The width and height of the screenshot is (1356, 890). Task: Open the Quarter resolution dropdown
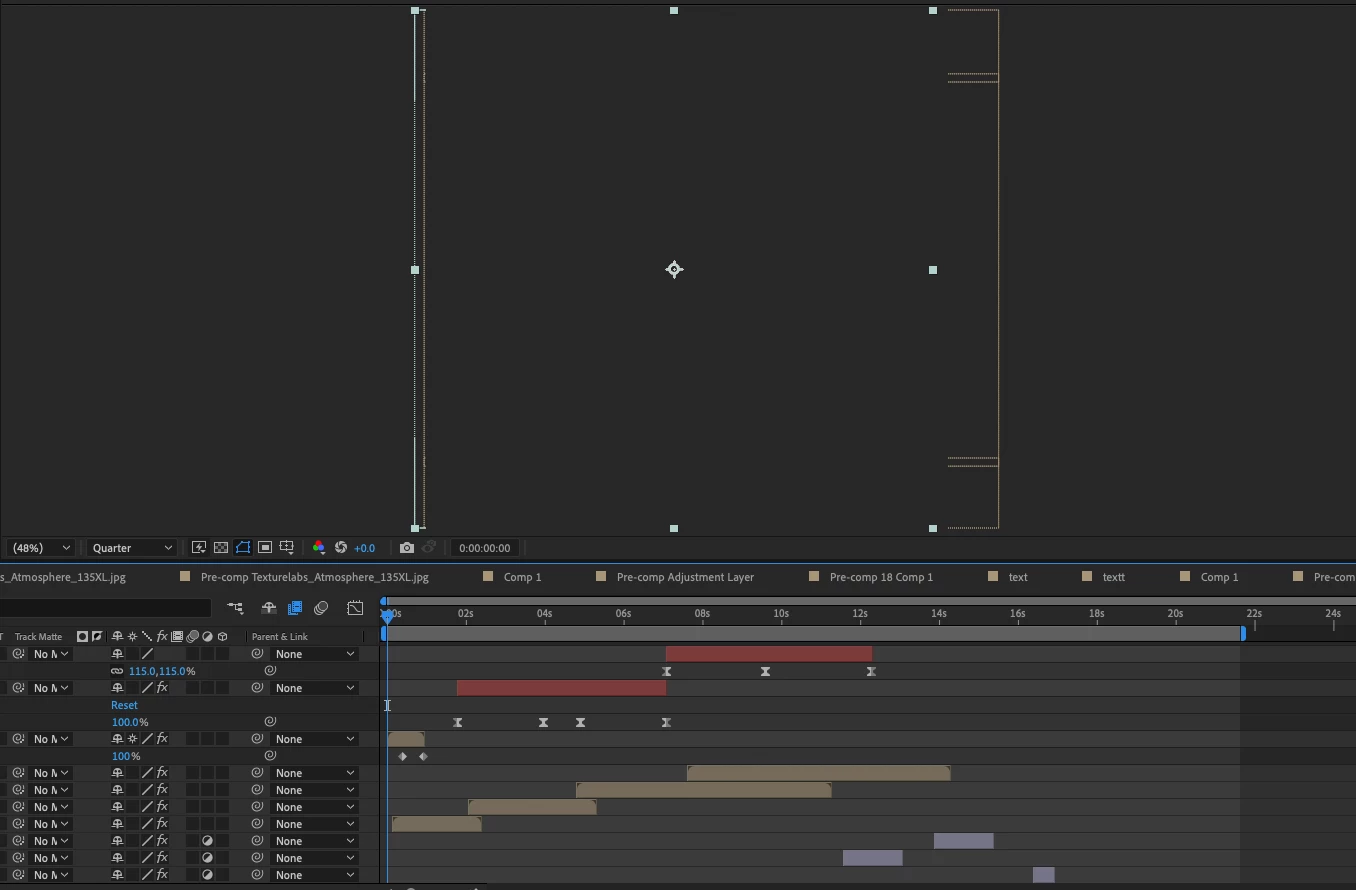click(x=132, y=548)
